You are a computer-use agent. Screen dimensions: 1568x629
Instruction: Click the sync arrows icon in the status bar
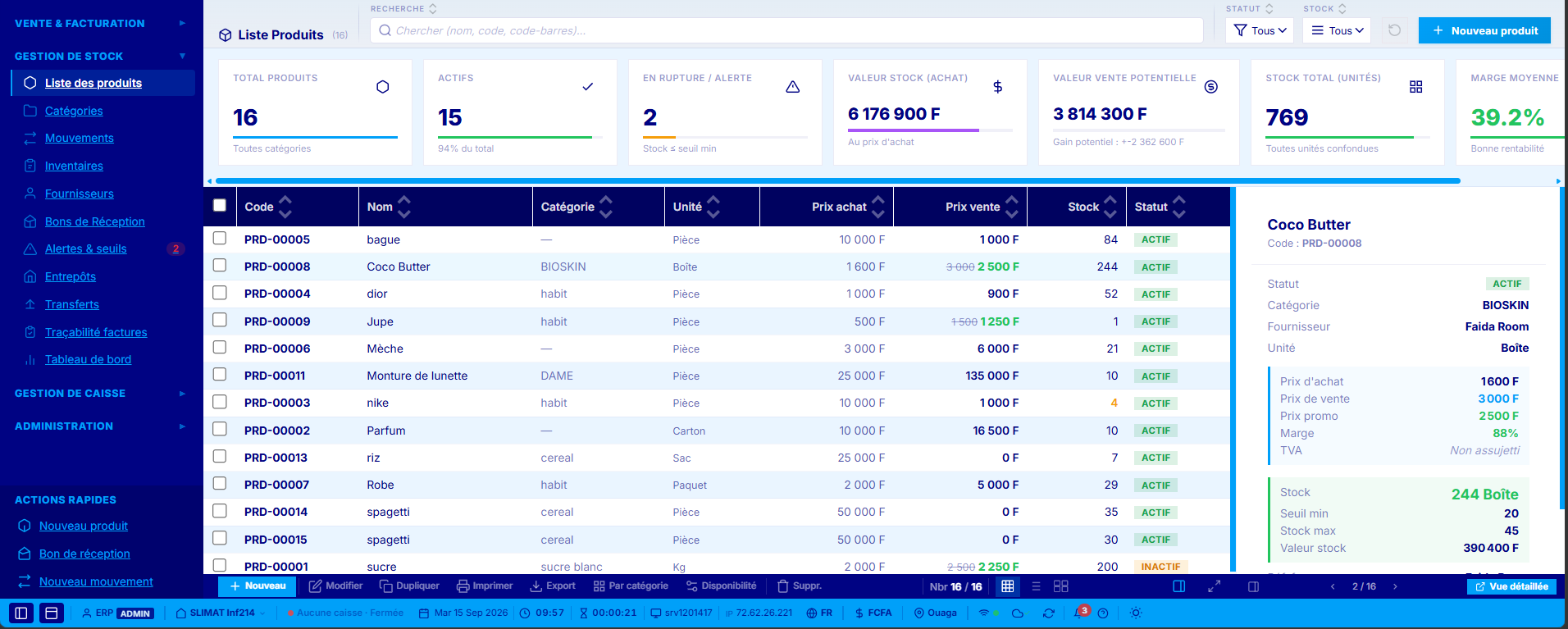pos(1048,613)
